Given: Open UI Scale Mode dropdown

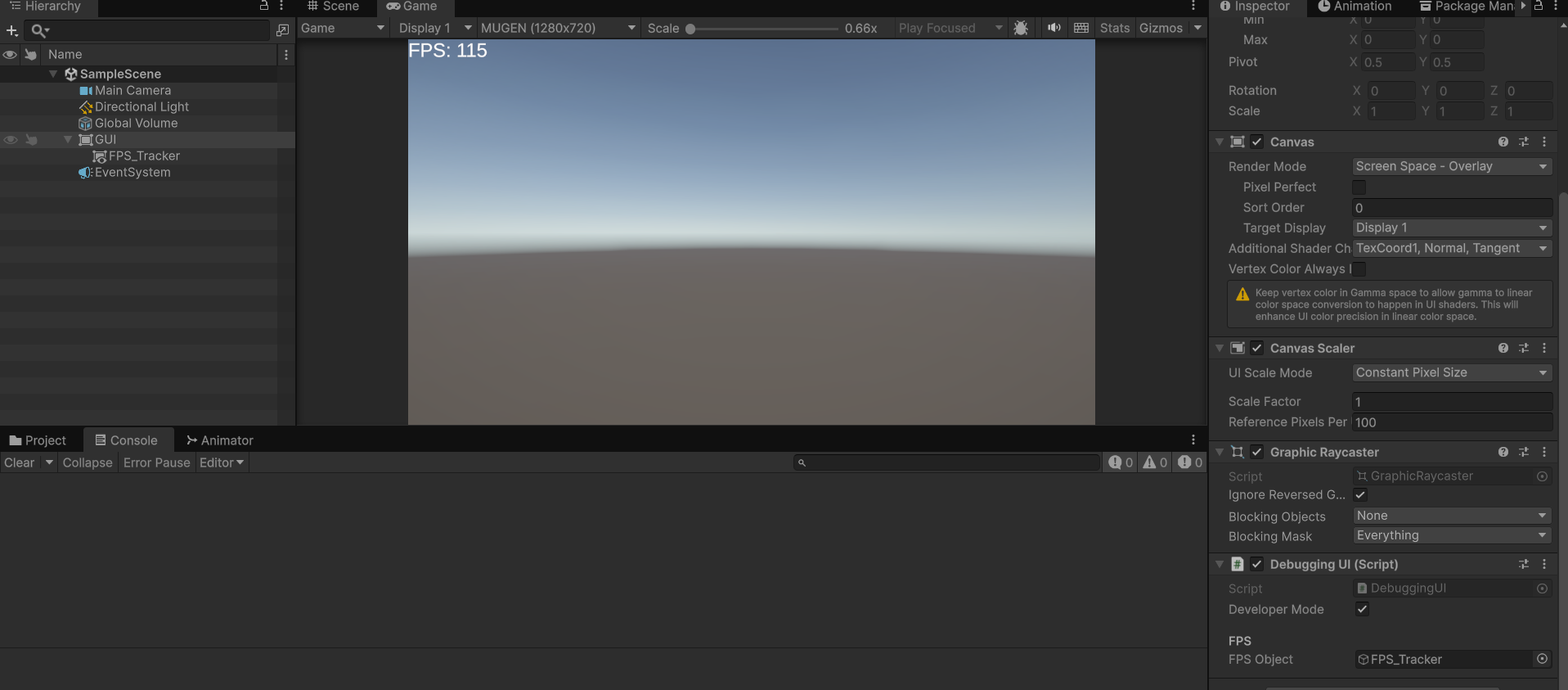Looking at the screenshot, I should click(1452, 372).
